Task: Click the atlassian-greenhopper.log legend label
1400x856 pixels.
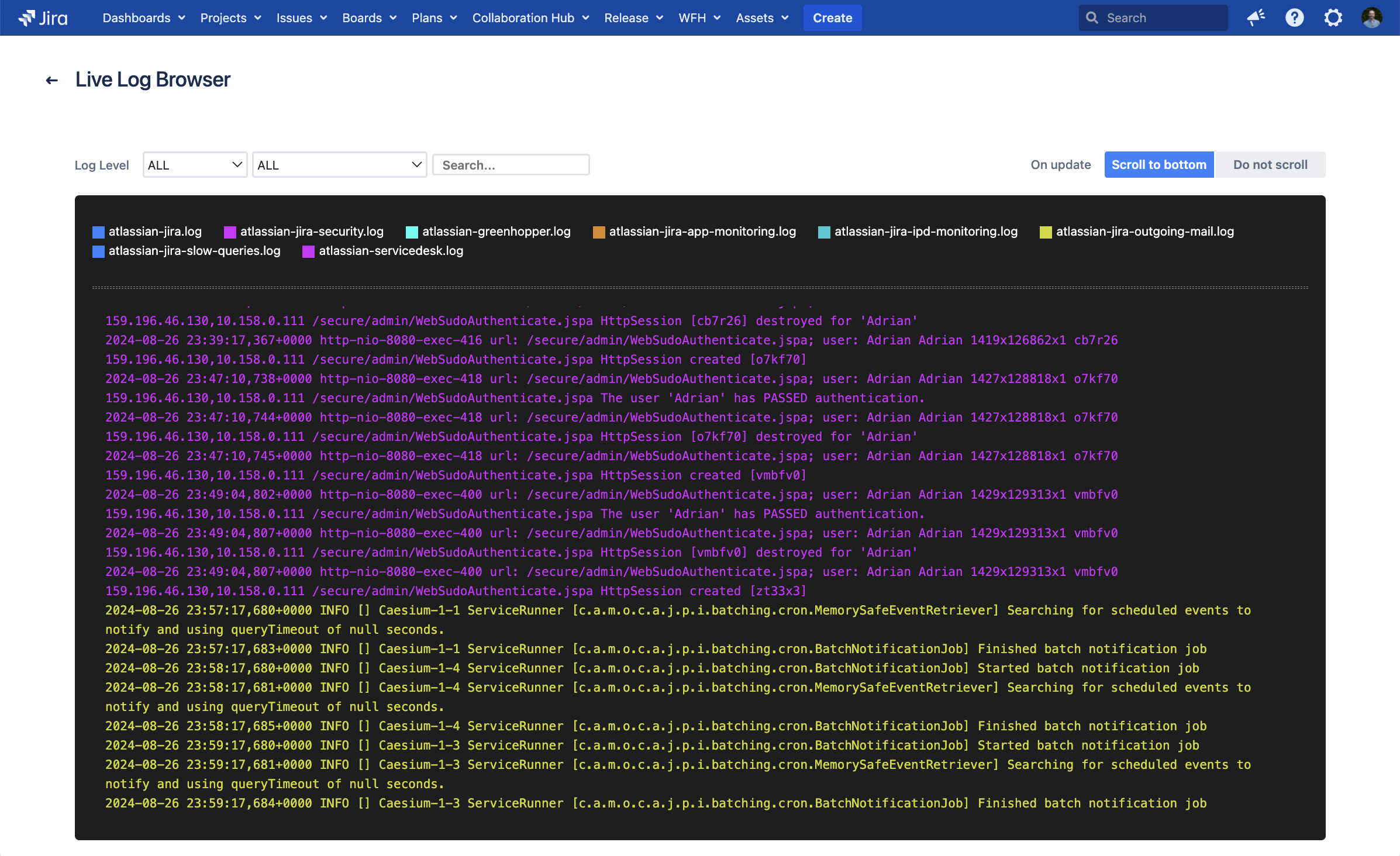Action: click(x=496, y=232)
